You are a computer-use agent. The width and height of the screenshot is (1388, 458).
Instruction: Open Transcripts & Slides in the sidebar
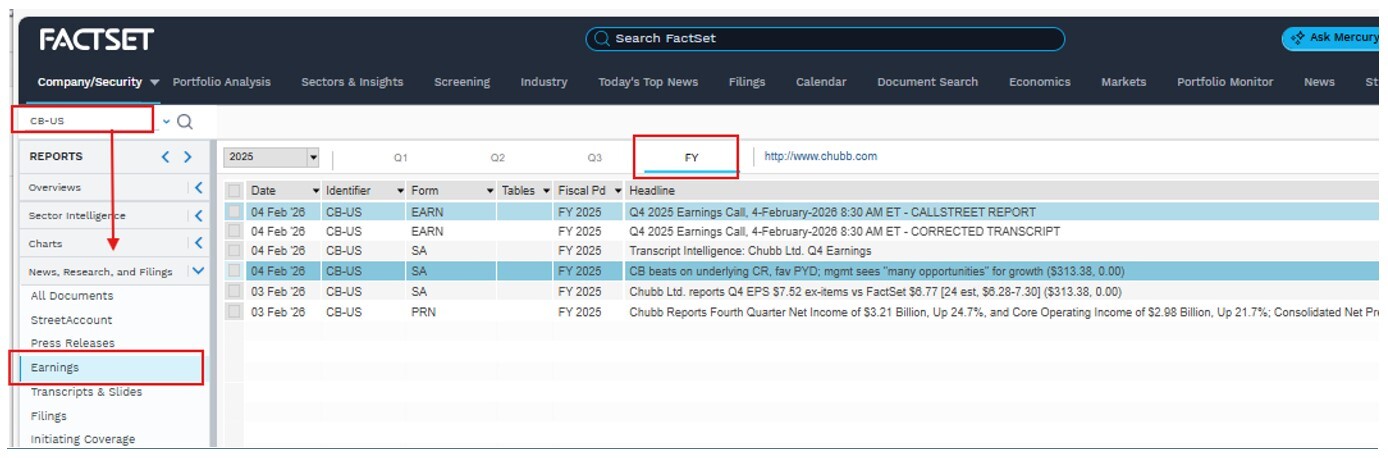[x=86, y=392]
